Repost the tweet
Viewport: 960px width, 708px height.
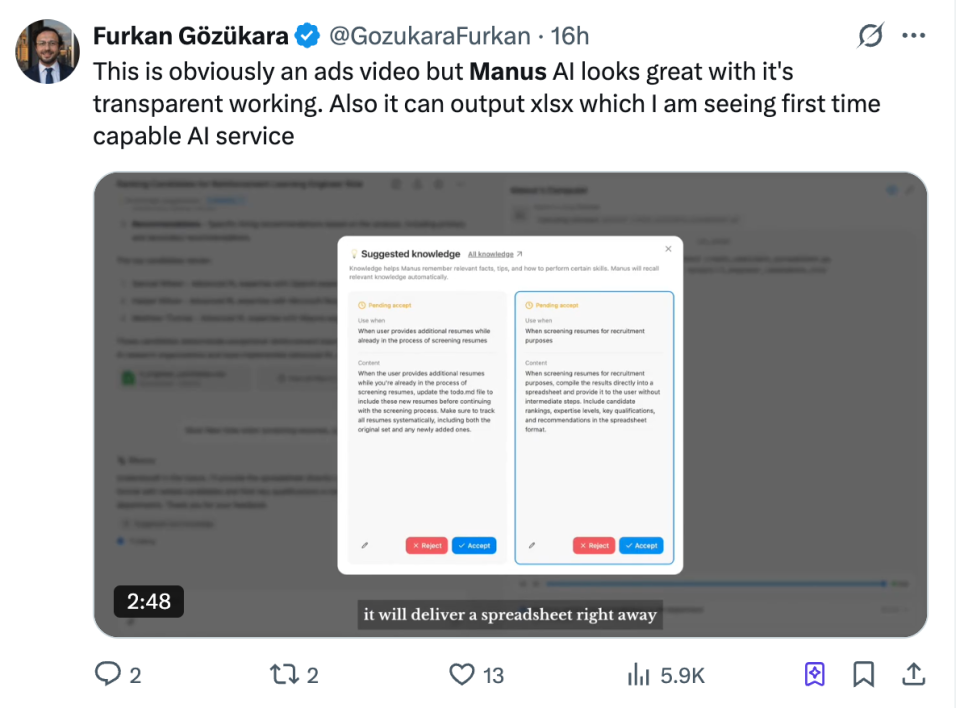tap(284, 675)
